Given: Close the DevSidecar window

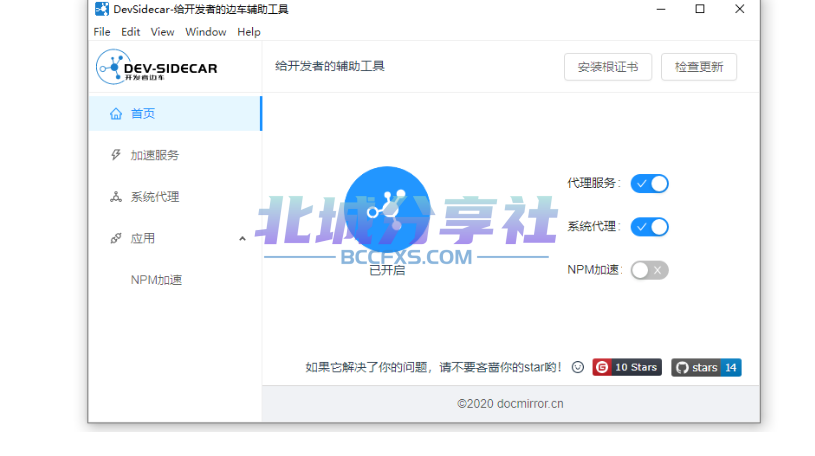Looking at the screenshot, I should (x=740, y=9).
